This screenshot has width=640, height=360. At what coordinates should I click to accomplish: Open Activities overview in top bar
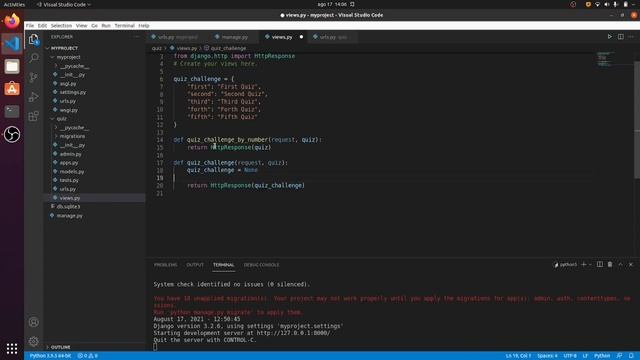[x=14, y=4]
